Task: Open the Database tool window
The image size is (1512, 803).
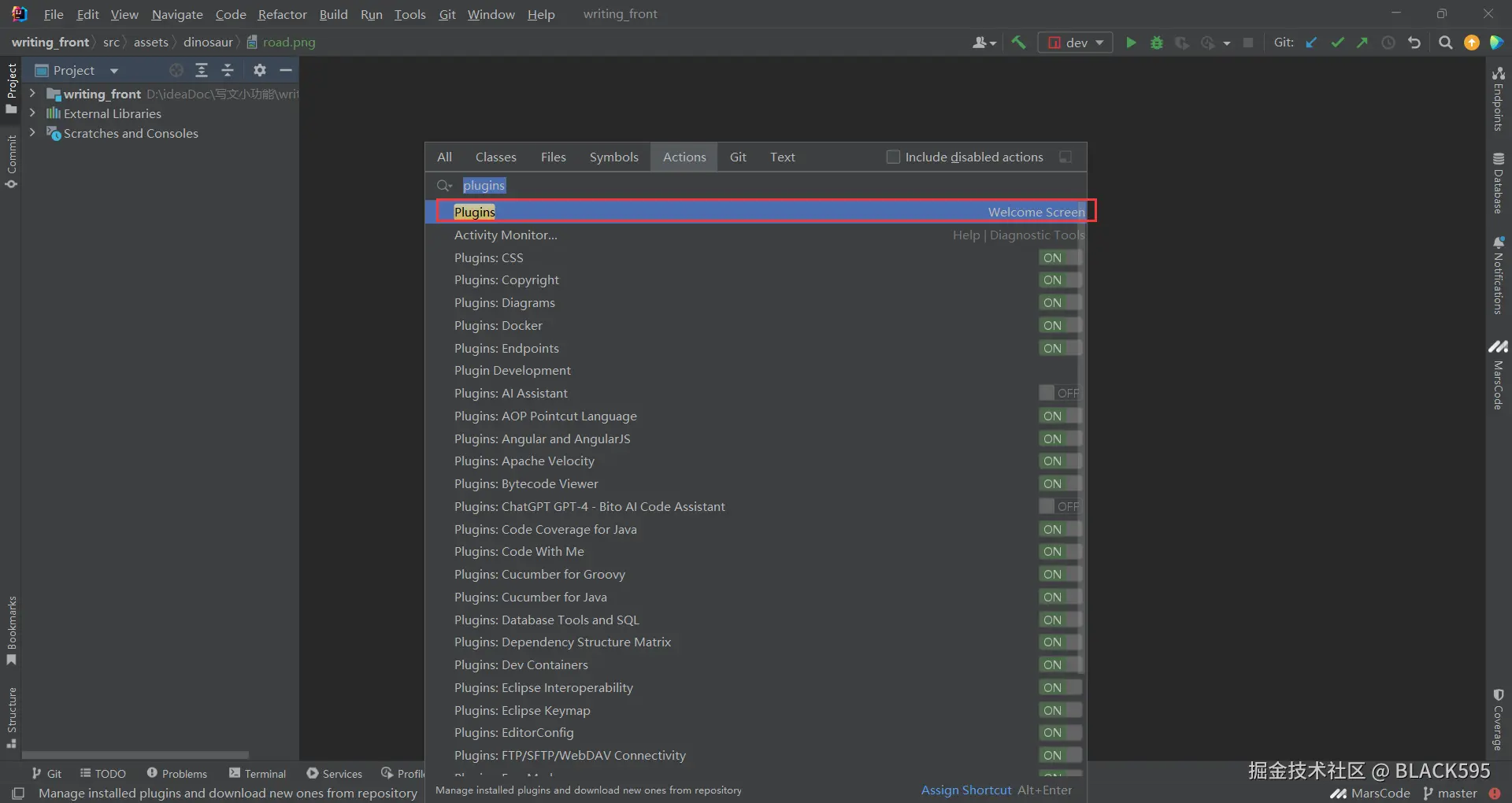Action: [1499, 183]
